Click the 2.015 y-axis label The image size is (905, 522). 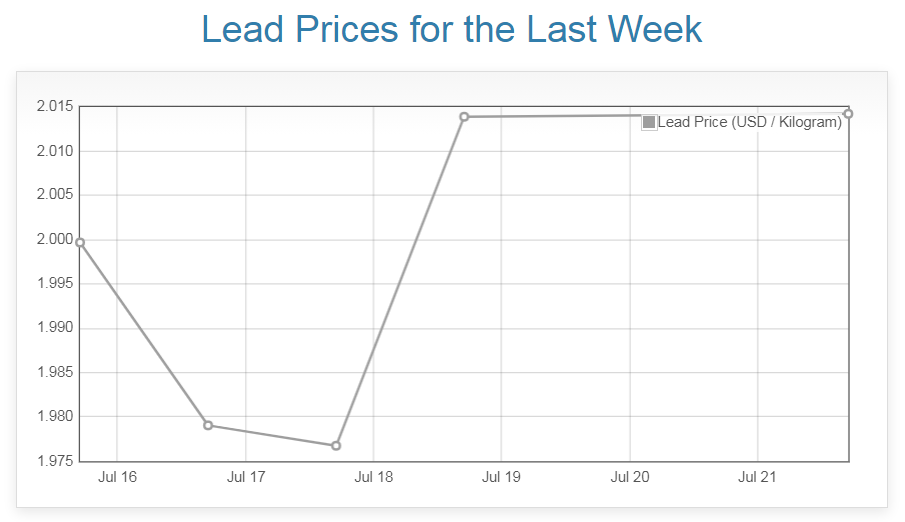tap(55, 107)
